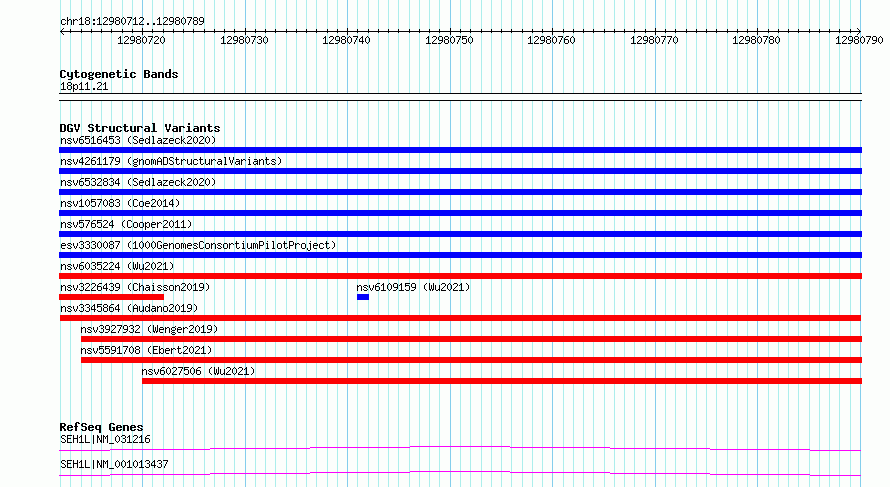
Task: Click the blue bar under nsv6516453
Action: pyautogui.click(x=460, y=150)
